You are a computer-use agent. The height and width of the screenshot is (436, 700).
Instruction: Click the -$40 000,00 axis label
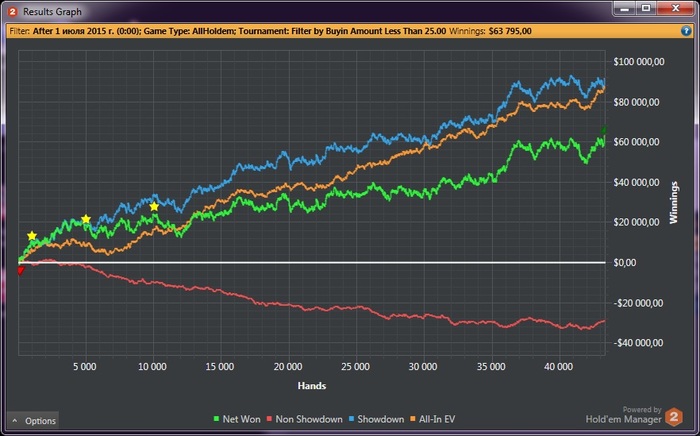(638, 343)
